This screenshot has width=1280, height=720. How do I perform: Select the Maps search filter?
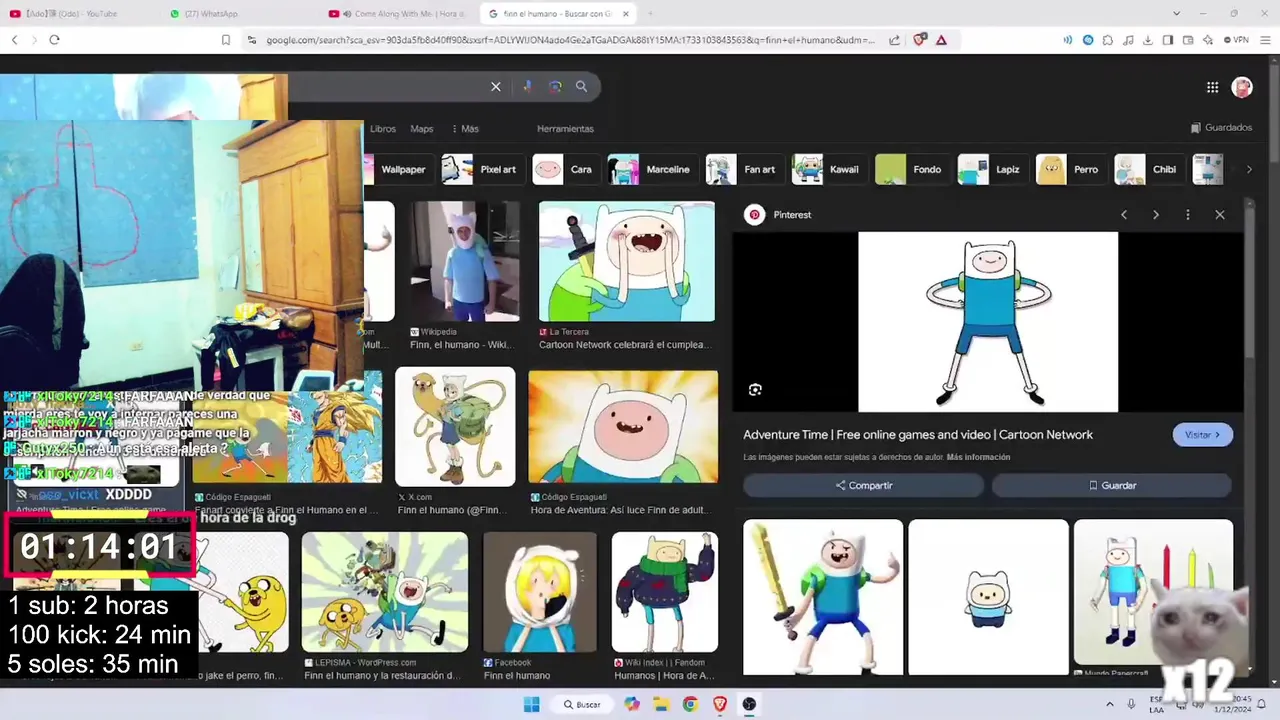[422, 129]
